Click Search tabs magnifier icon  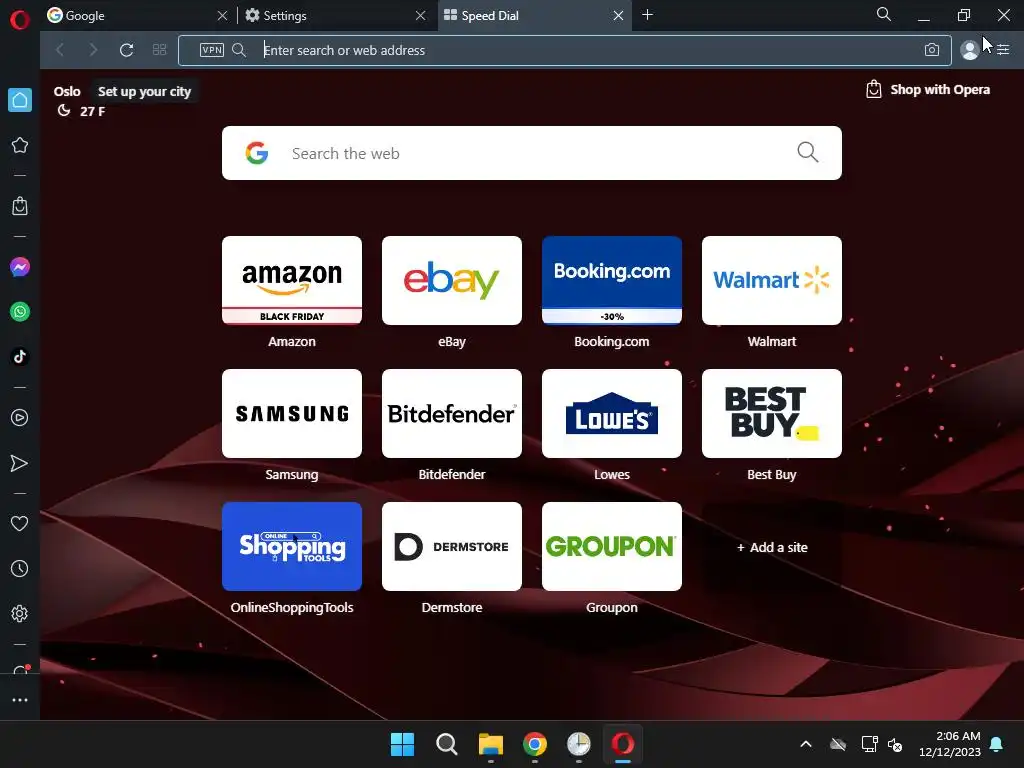click(x=884, y=14)
